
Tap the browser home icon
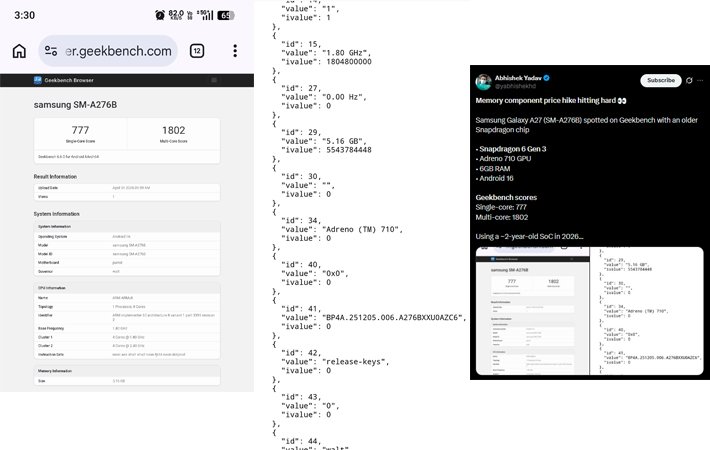tap(19, 51)
